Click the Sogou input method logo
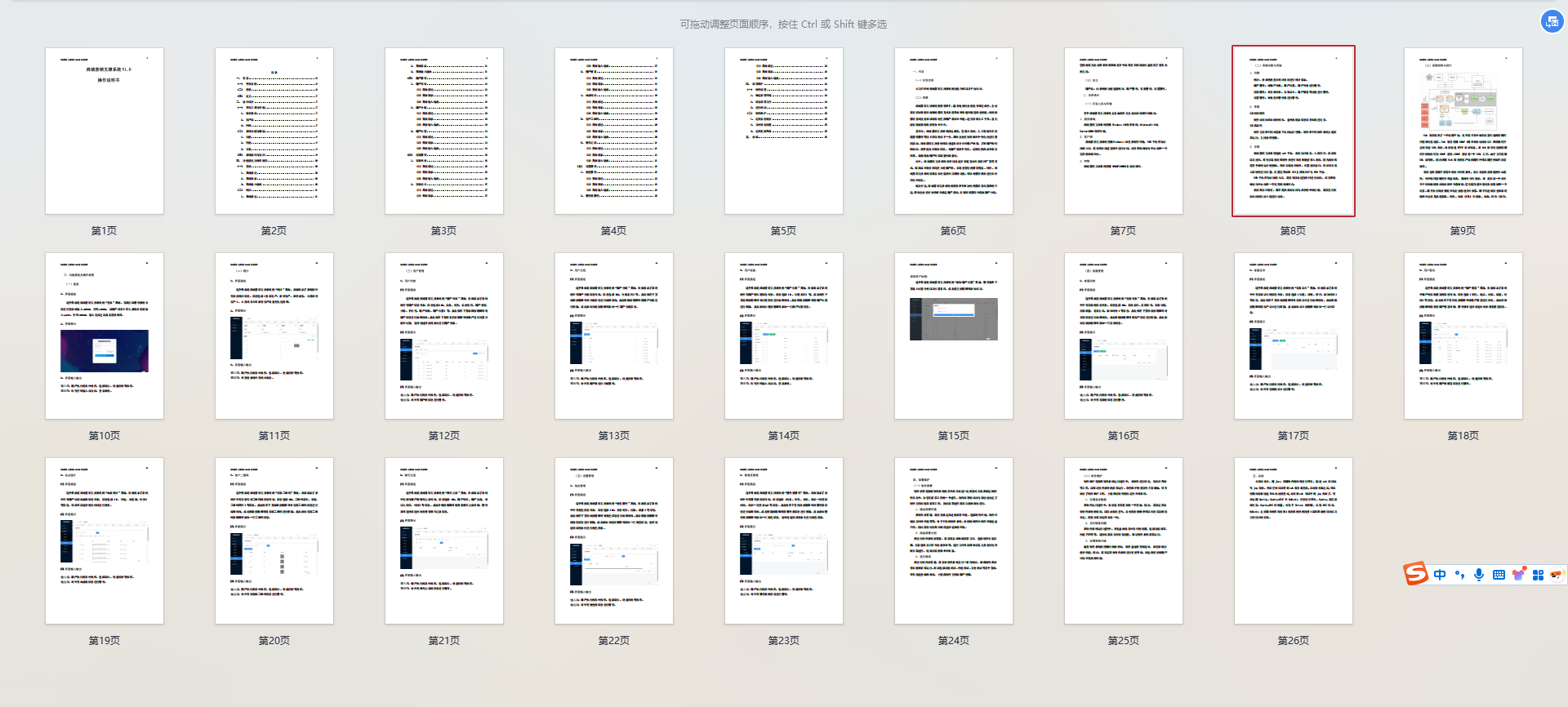Image resolution: width=1568 pixels, height=707 pixels. pyautogui.click(x=1415, y=574)
